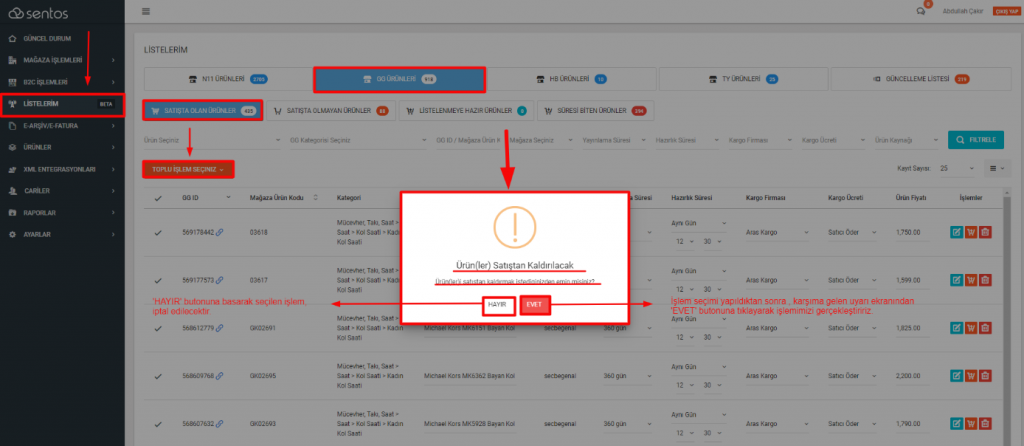Switch to the GG Ürünleri tab
This screenshot has width=1024, height=446.
click(x=399, y=79)
